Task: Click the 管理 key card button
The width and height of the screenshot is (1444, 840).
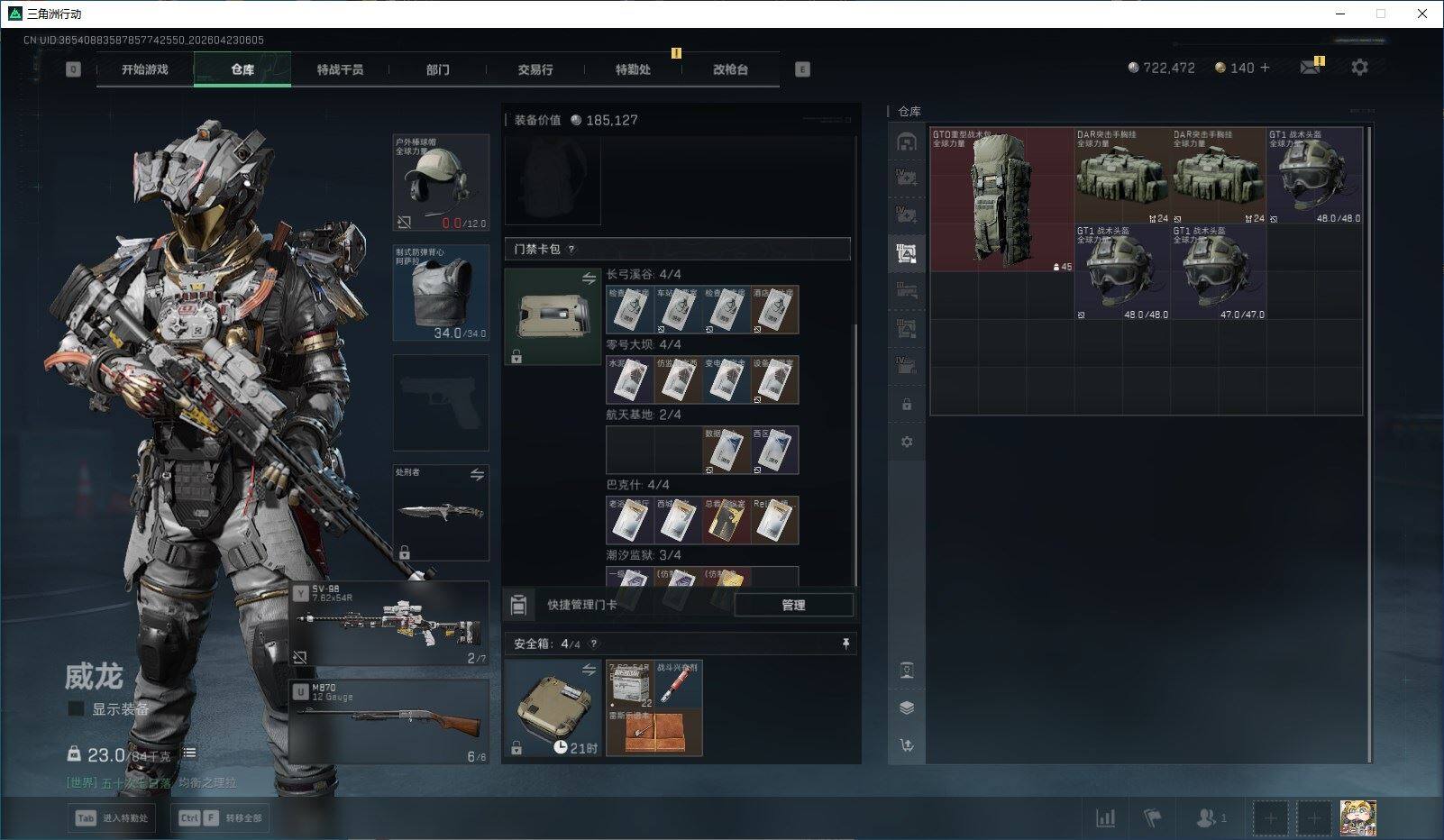Action: point(793,605)
